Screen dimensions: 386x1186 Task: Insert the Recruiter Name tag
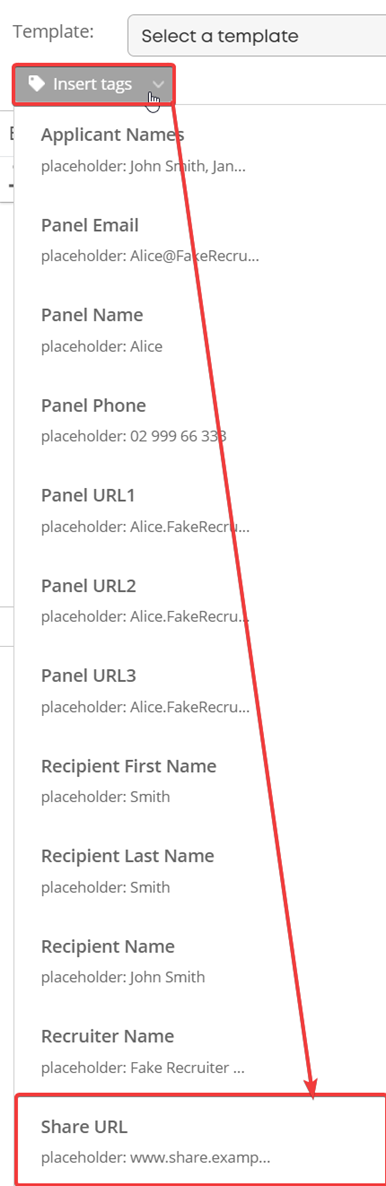[200, 1051]
